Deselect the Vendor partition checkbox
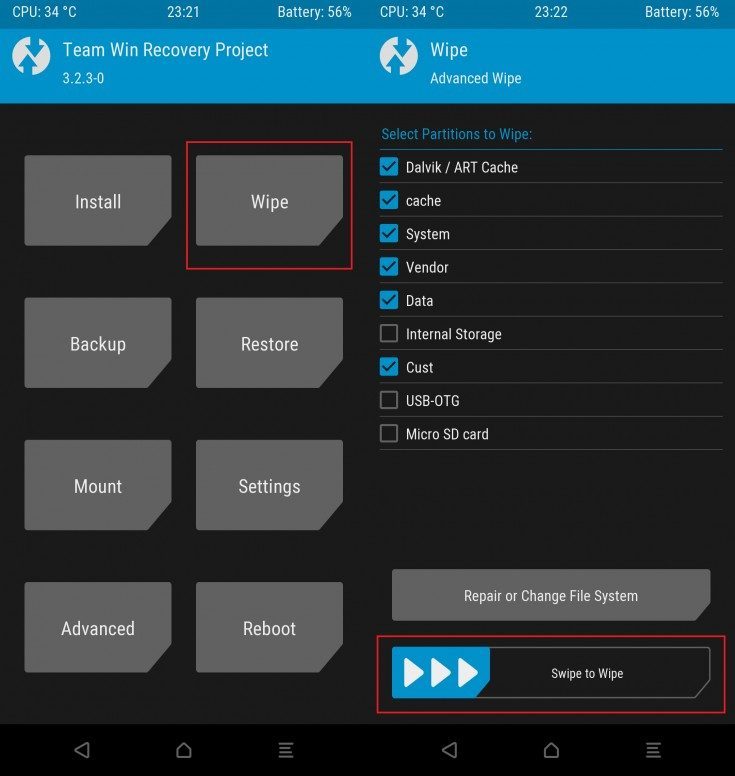735x776 pixels. click(x=389, y=267)
